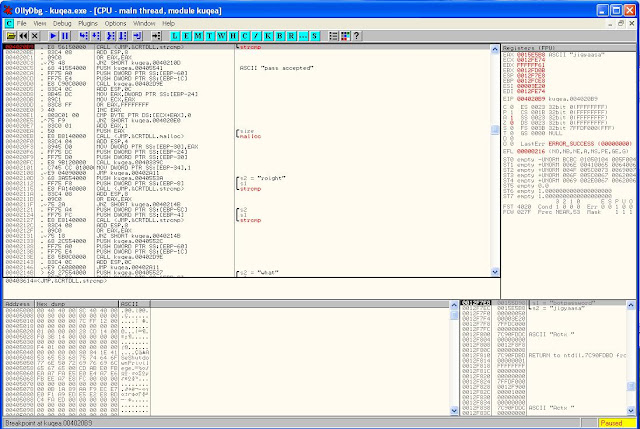The image size is (640, 429).
Task: Show Threads with the T button
Action: 210,36
